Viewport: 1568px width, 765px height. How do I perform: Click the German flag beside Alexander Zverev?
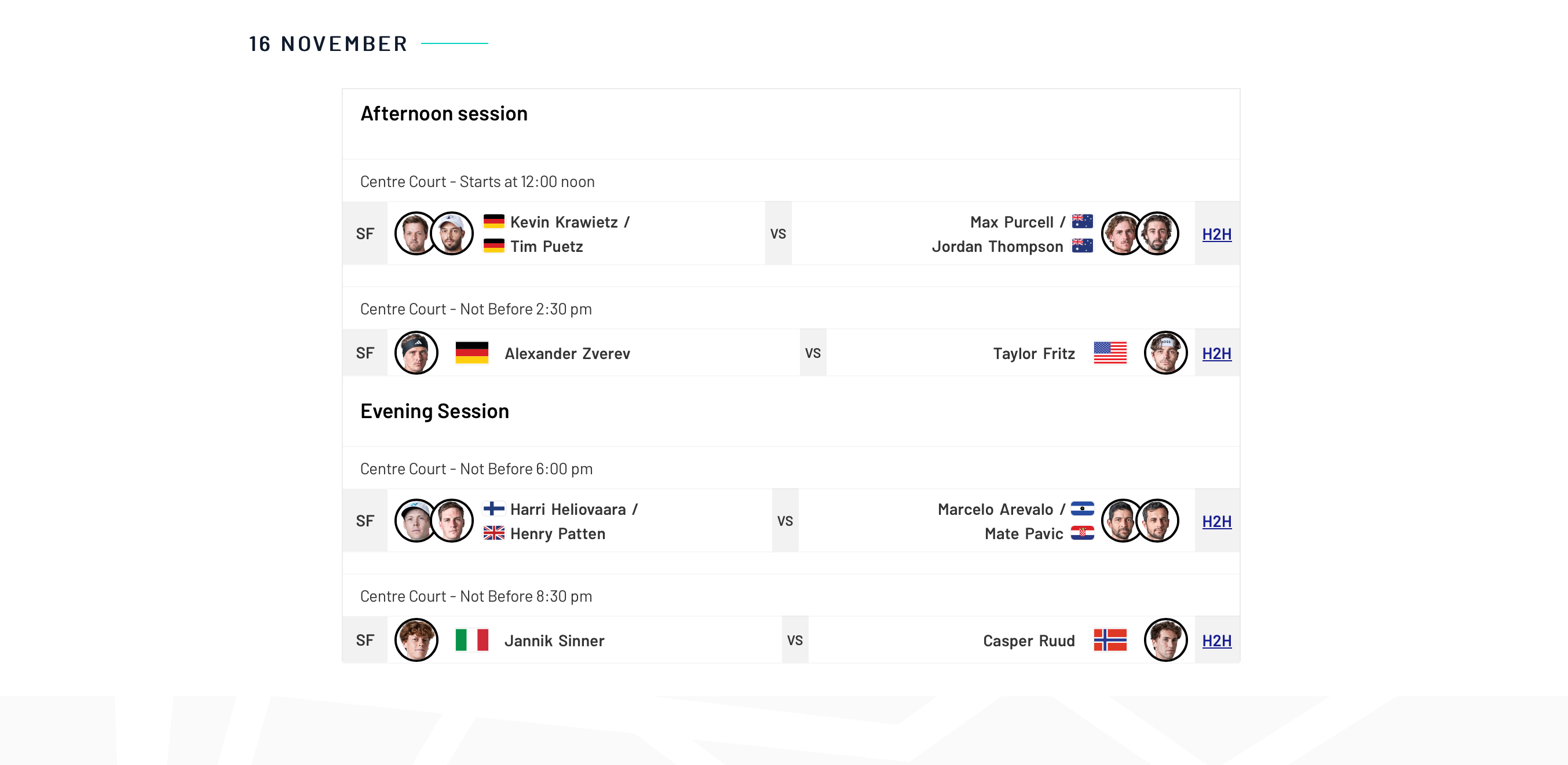[x=472, y=353]
